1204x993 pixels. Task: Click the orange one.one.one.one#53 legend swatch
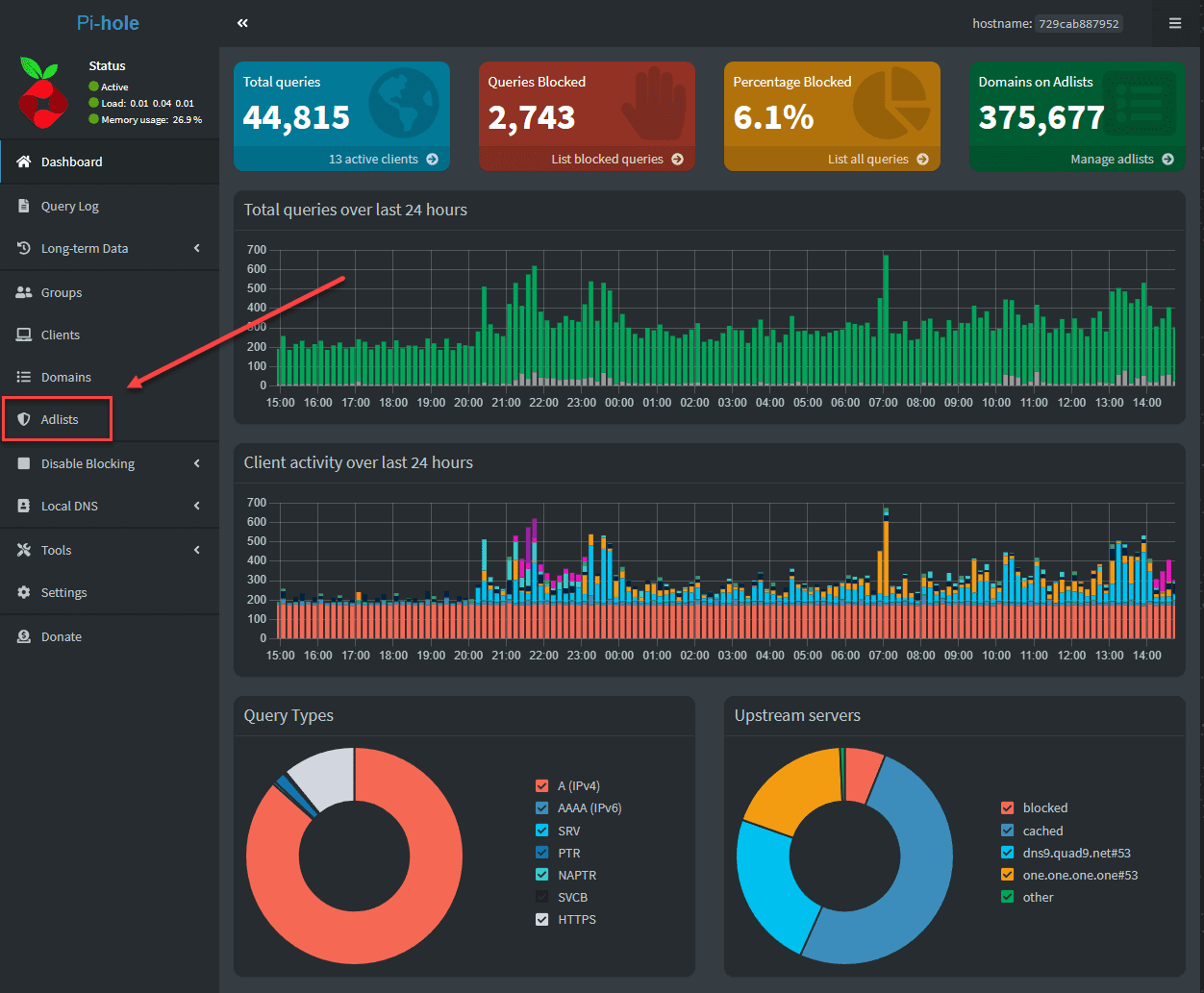(x=1008, y=876)
